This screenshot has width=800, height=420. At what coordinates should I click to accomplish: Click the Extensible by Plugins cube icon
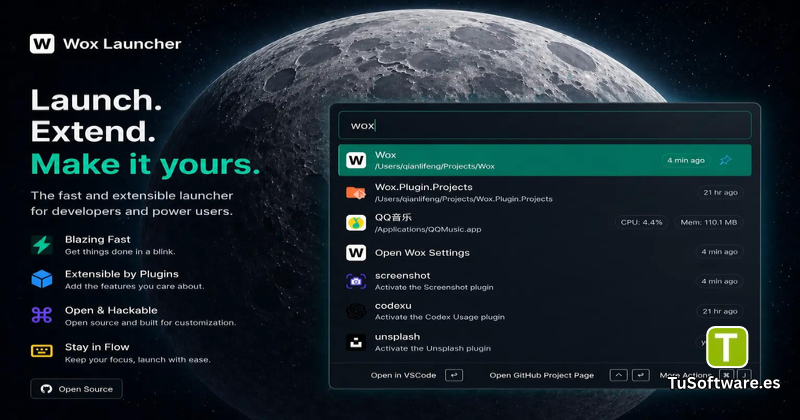(42, 279)
